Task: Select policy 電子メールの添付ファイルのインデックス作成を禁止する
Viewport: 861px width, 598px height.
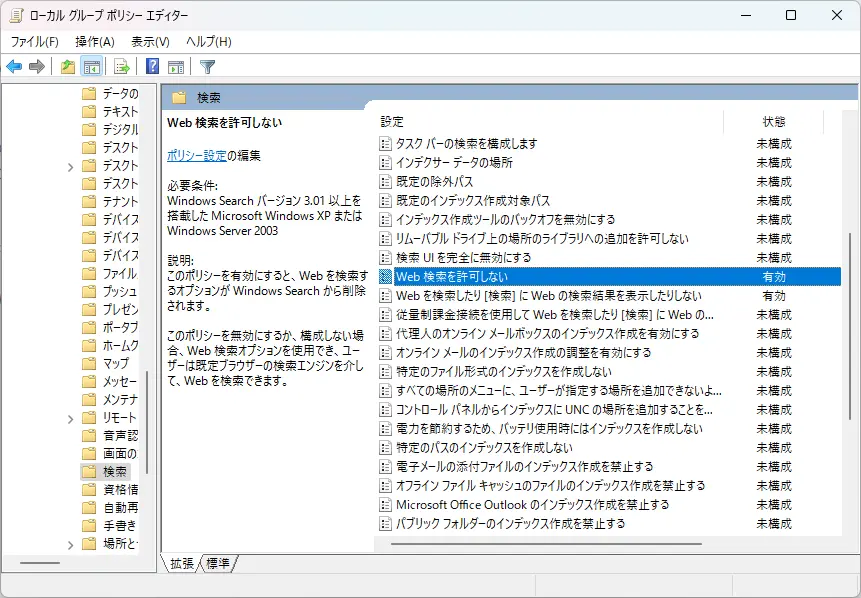Action: (524, 467)
